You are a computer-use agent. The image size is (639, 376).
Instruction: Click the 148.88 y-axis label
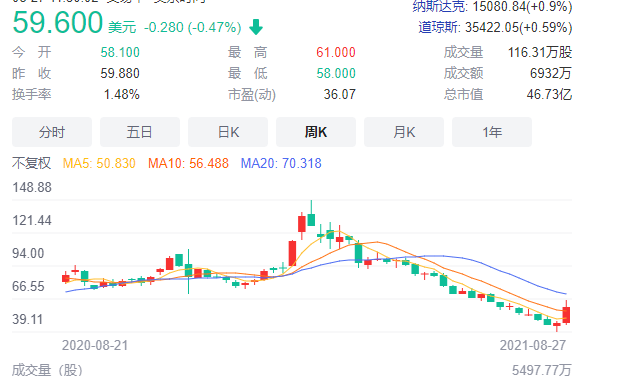[32, 187]
